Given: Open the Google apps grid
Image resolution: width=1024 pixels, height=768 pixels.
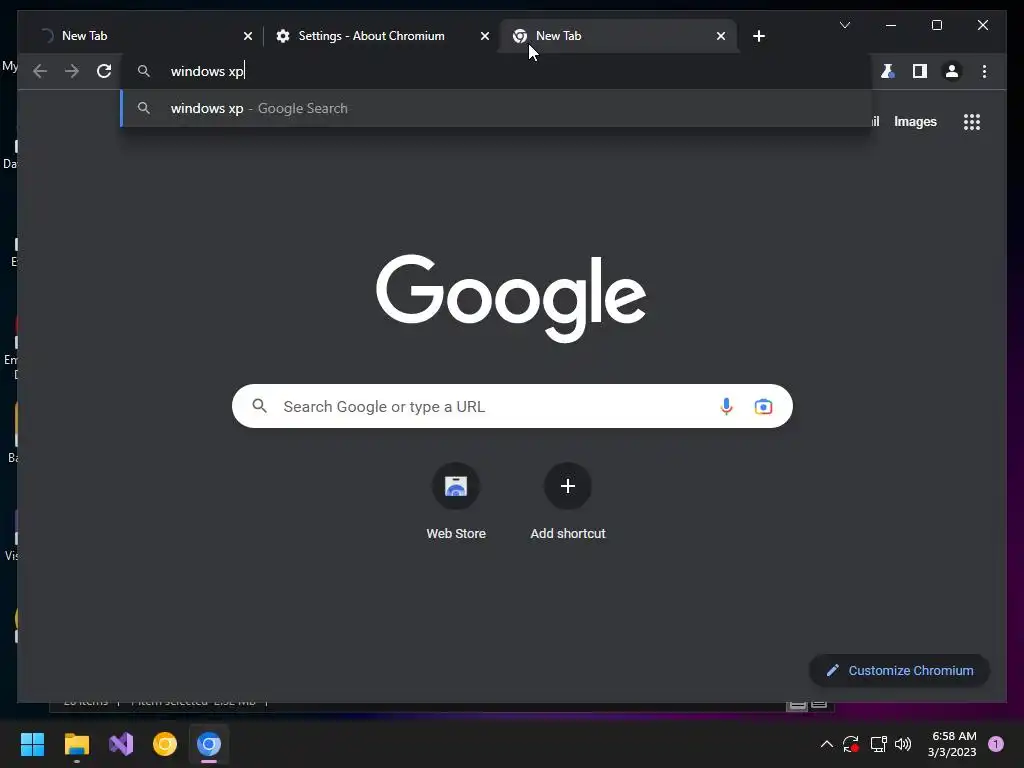Looking at the screenshot, I should coord(972,122).
